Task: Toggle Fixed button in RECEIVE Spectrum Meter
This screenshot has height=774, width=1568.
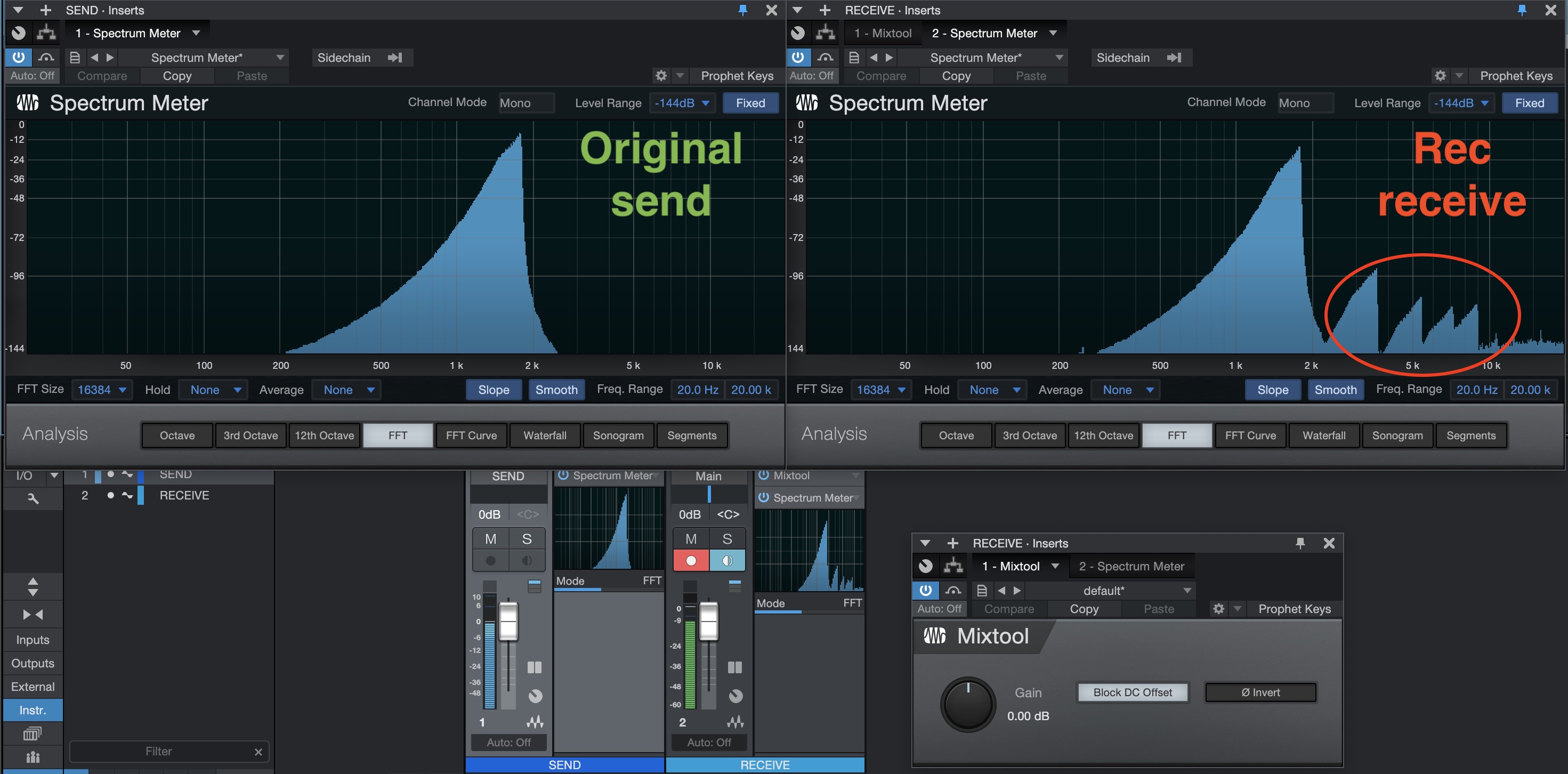Action: click(1530, 103)
